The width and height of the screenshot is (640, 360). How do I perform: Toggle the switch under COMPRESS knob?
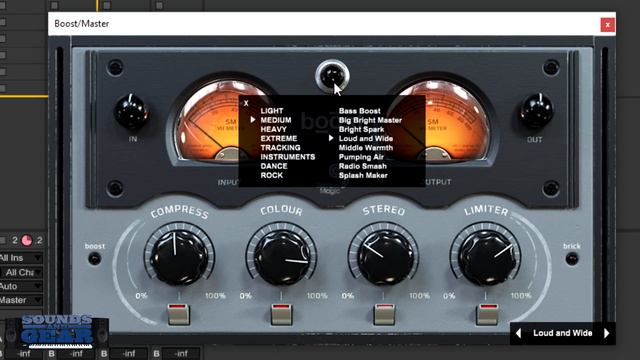[x=179, y=314]
